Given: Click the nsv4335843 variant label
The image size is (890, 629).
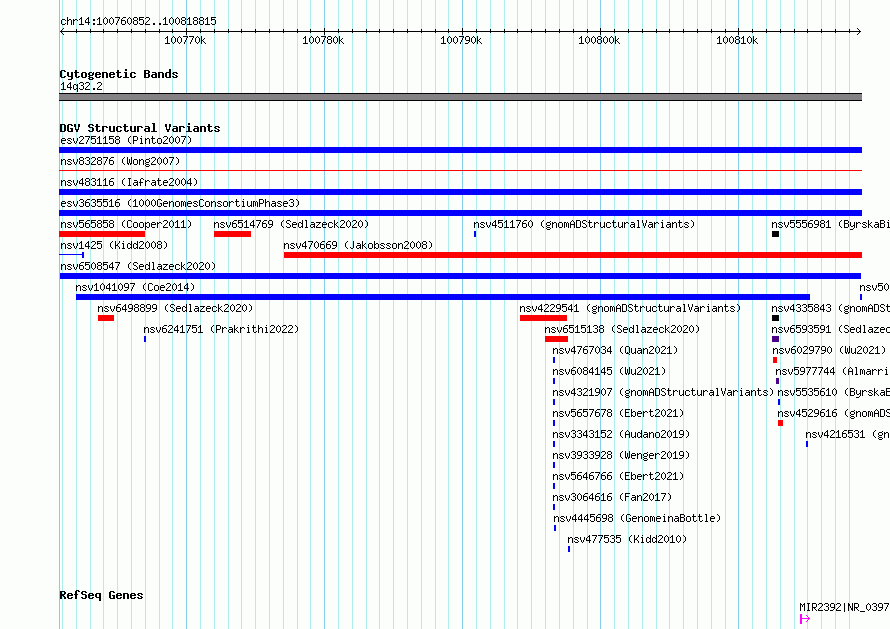Looking at the screenshot, I should (830, 308).
